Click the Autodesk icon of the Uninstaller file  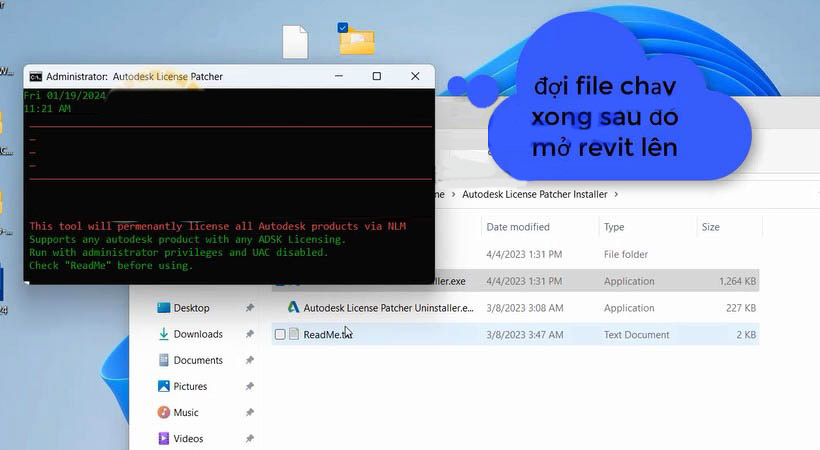coord(293,307)
